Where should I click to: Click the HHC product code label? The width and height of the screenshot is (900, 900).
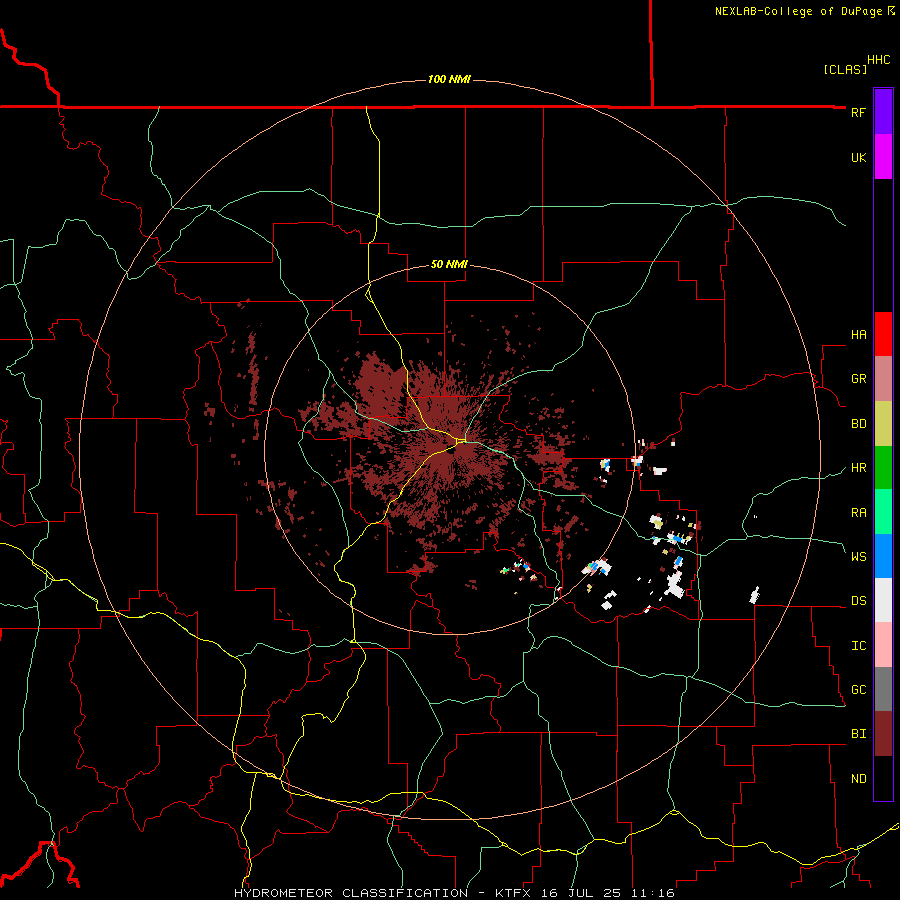click(x=879, y=60)
